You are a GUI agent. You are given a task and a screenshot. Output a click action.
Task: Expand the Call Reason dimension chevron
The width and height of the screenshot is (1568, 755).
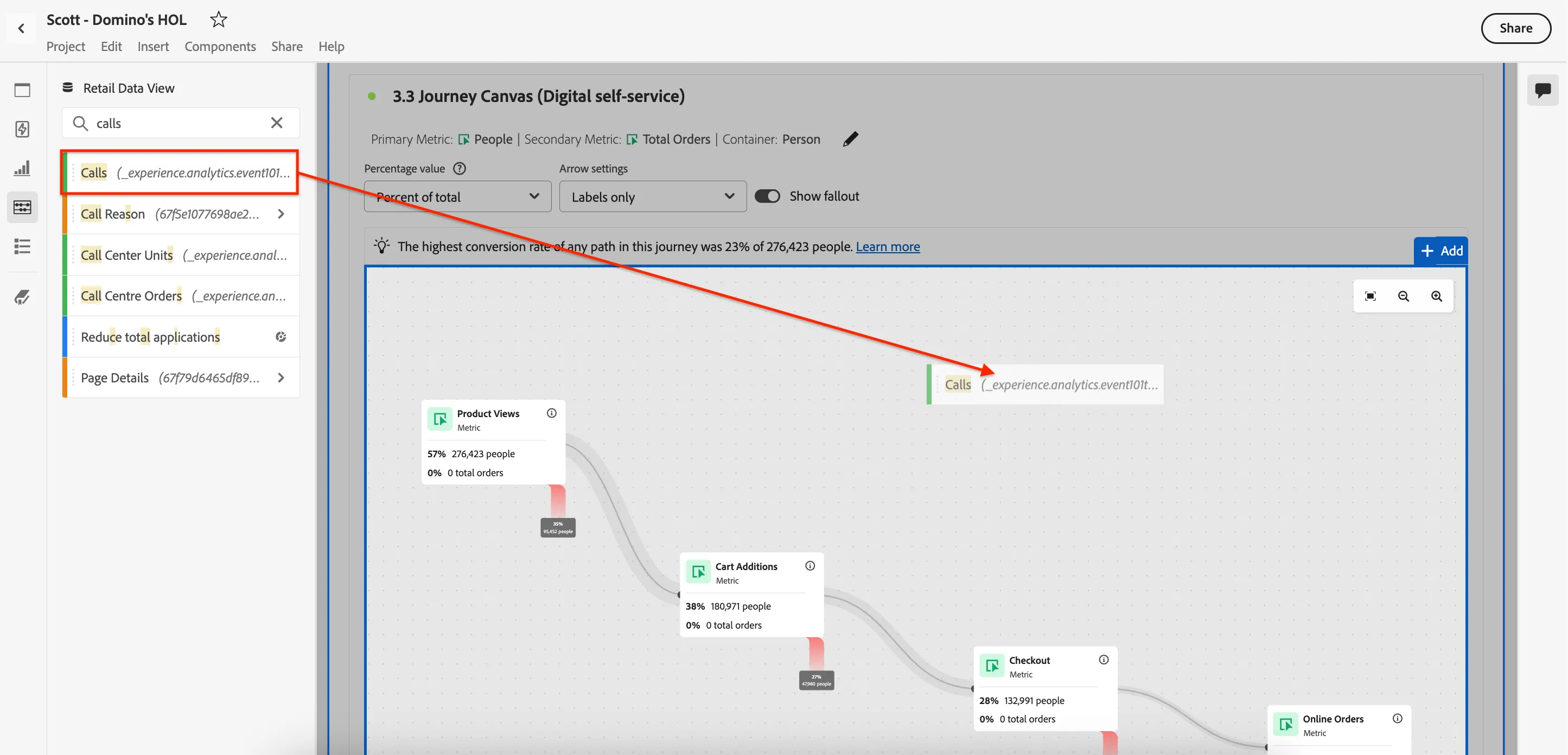(x=281, y=214)
